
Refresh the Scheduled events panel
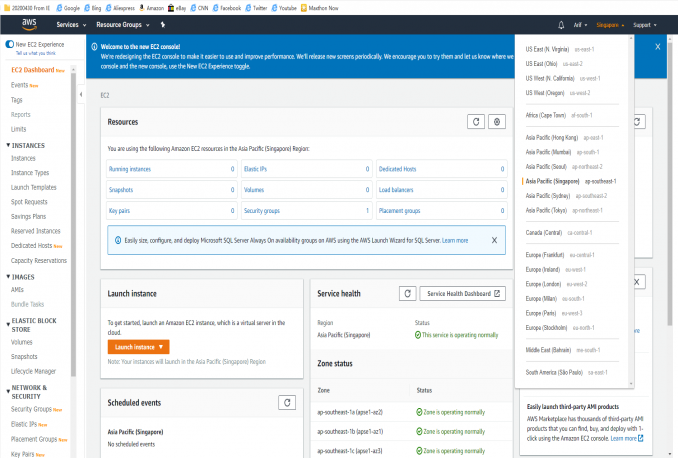coord(287,401)
